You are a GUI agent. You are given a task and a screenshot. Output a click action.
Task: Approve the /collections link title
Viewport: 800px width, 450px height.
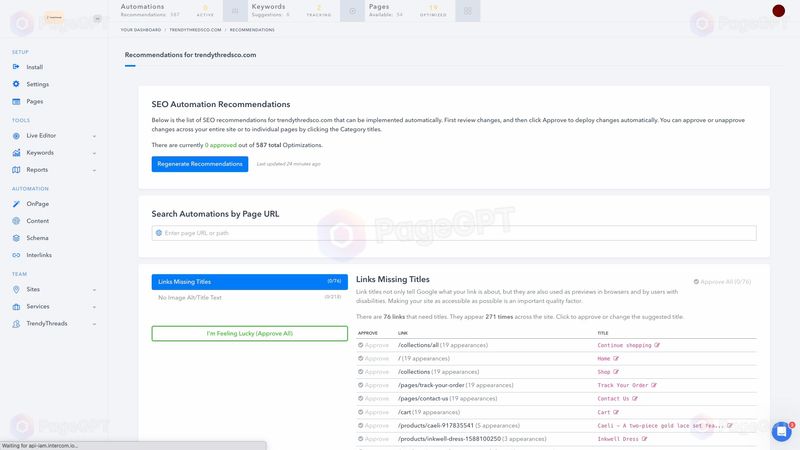pos(373,371)
